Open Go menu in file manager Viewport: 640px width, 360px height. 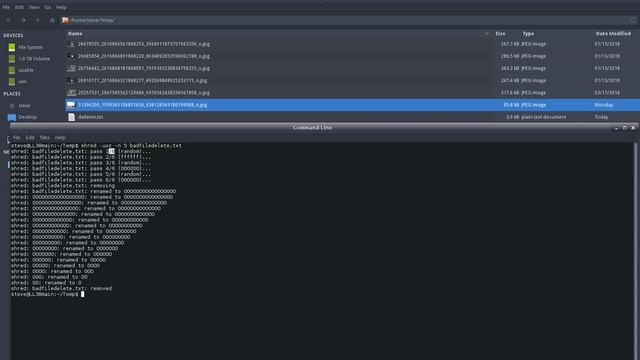click(x=48, y=7)
